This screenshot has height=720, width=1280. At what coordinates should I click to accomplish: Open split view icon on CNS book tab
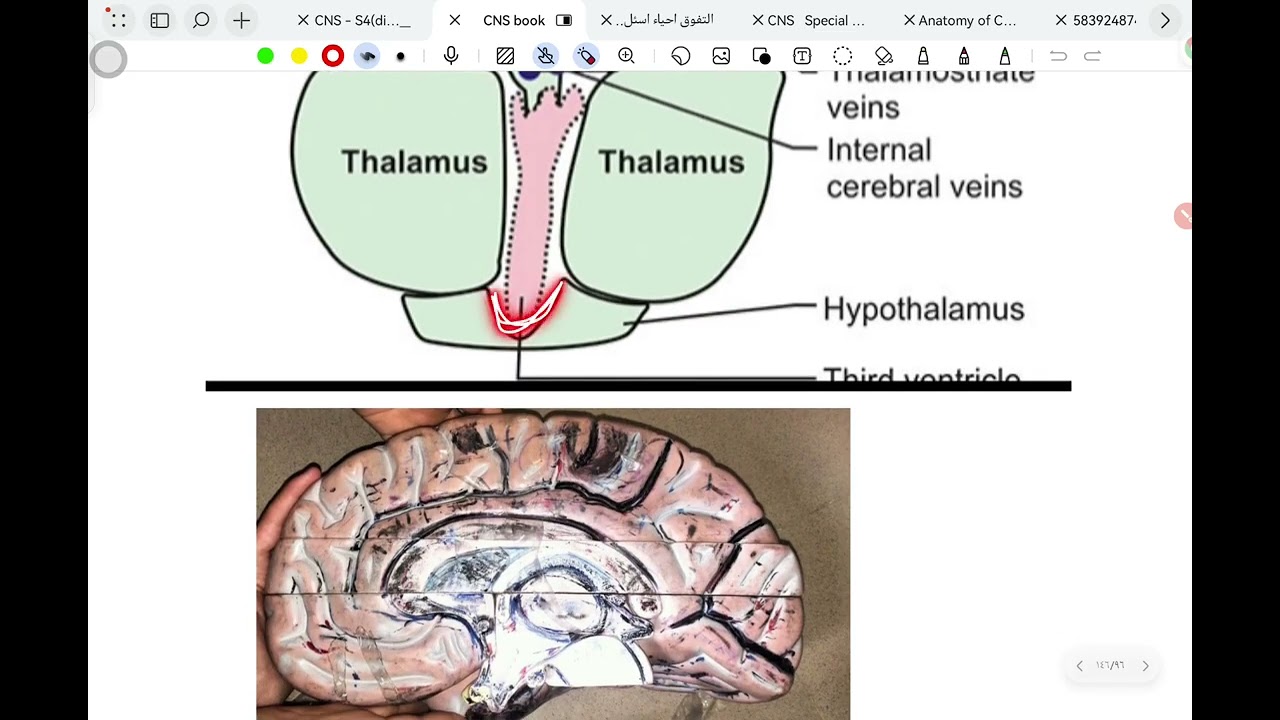pos(564,20)
